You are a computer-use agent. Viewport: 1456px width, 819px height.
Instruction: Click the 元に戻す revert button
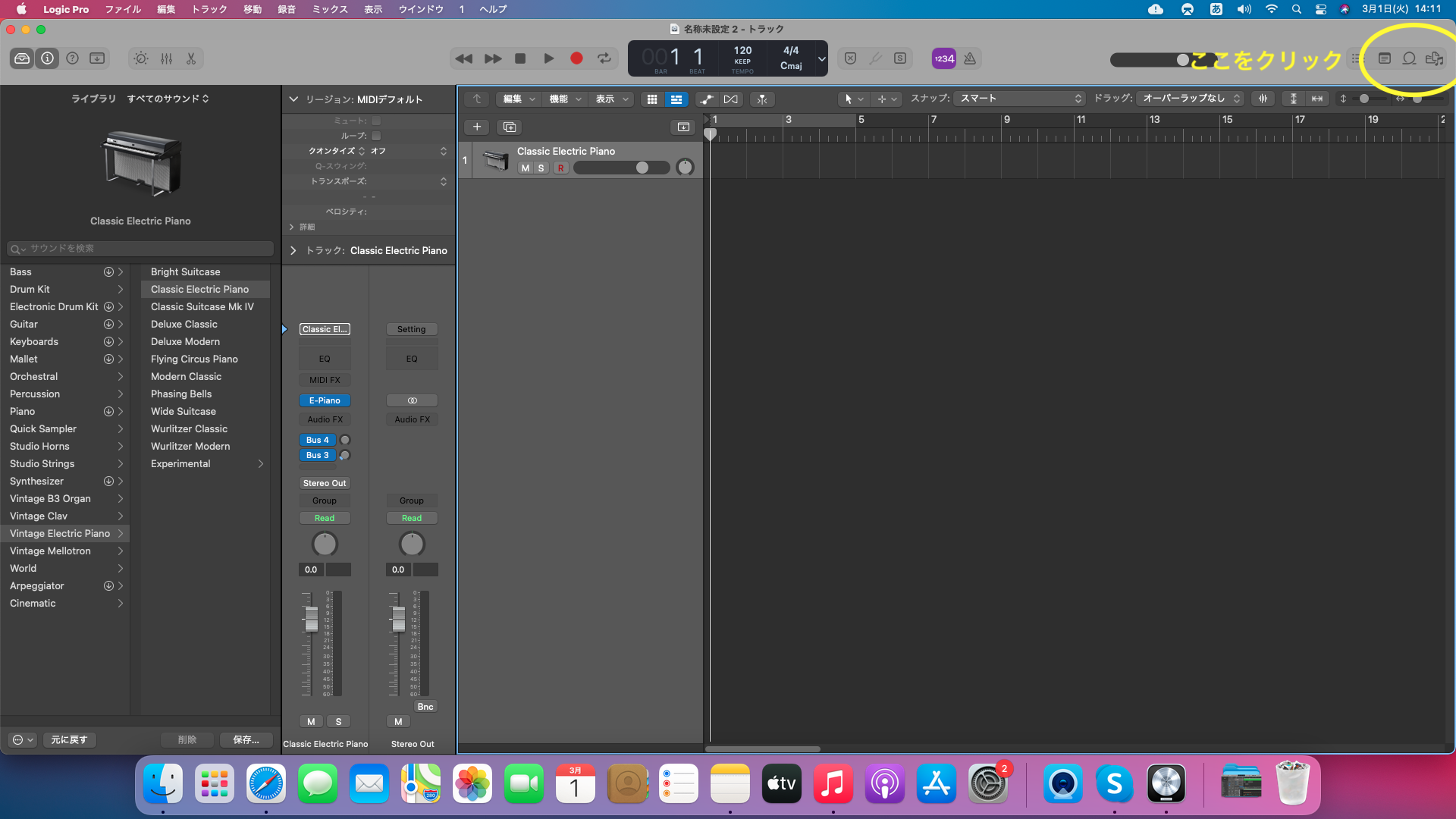click(x=69, y=739)
